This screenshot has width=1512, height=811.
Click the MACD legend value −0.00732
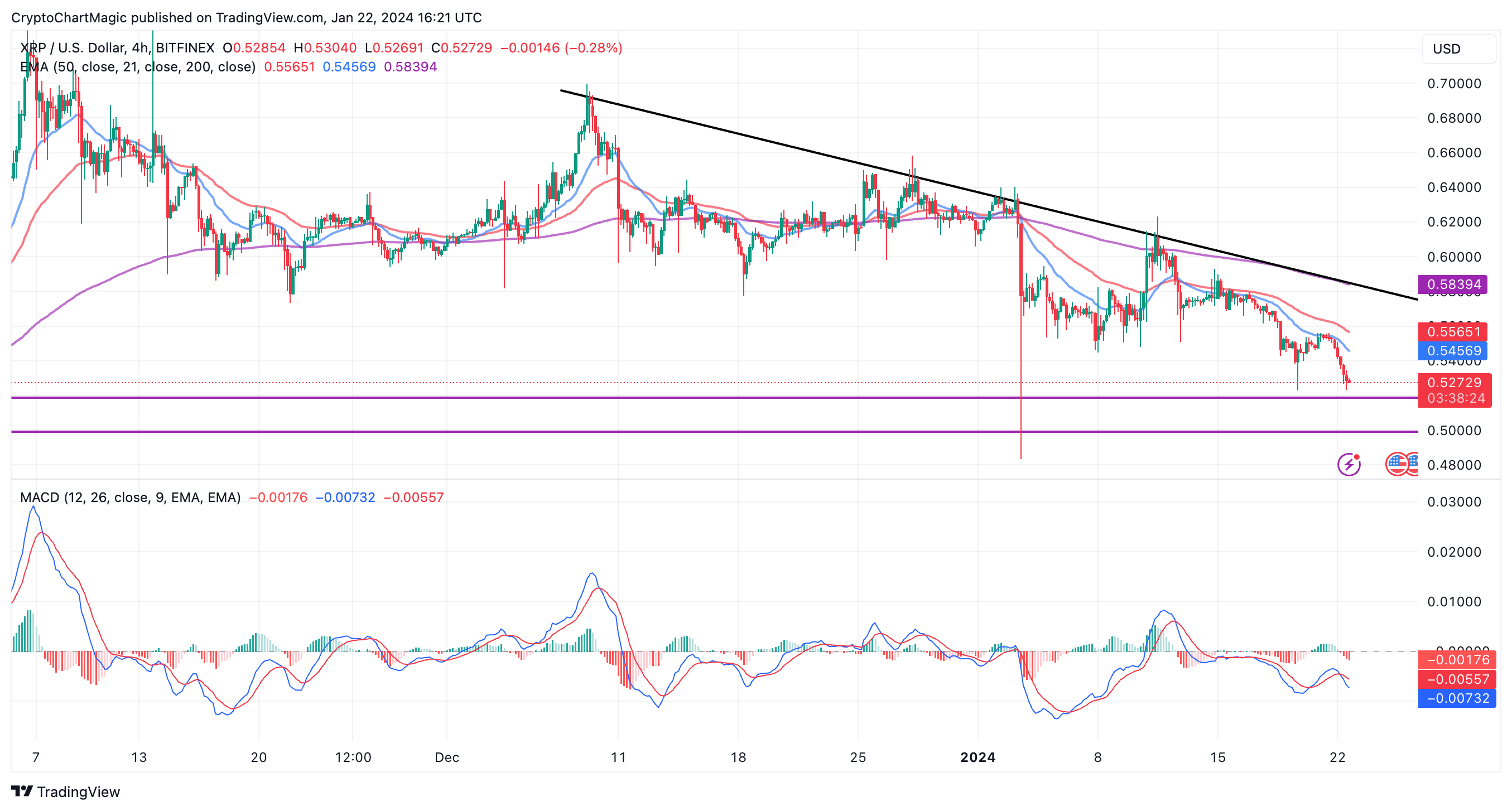click(x=345, y=497)
